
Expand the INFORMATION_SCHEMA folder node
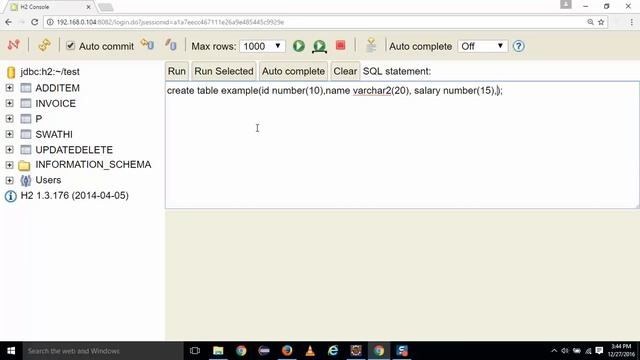tap(9, 165)
